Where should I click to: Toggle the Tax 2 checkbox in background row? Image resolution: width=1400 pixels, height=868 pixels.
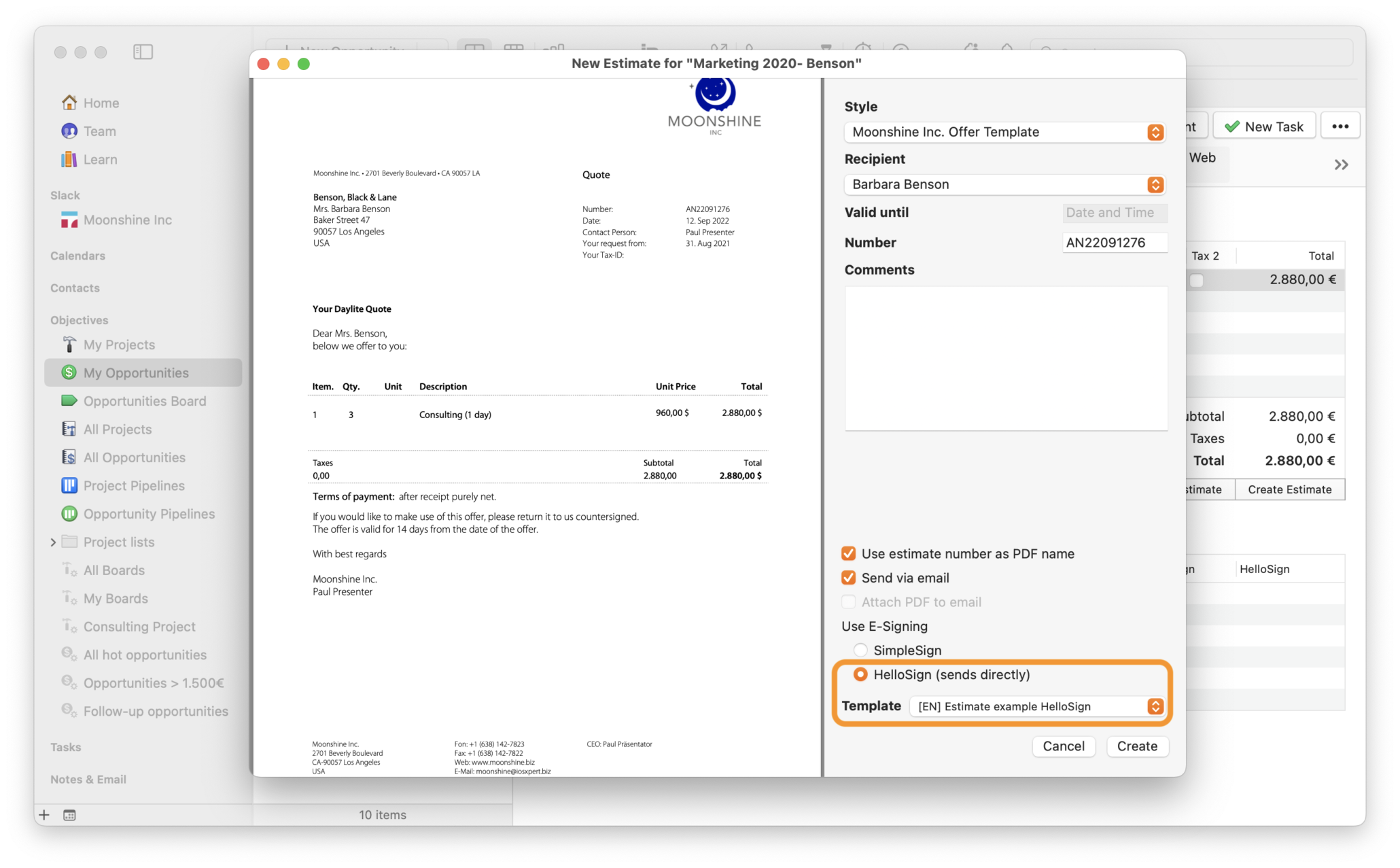[1197, 280]
